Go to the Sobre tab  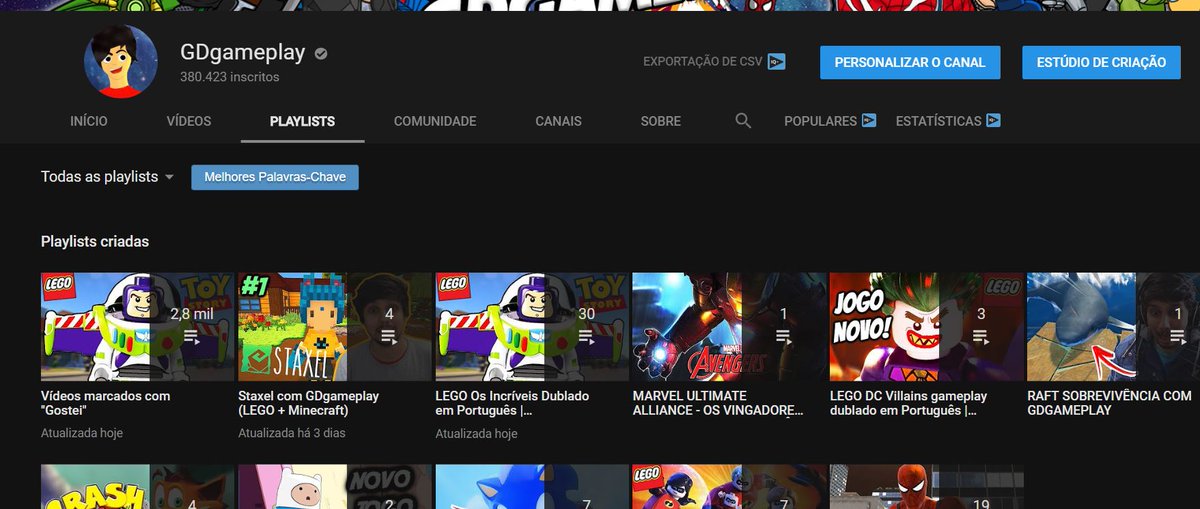661,121
